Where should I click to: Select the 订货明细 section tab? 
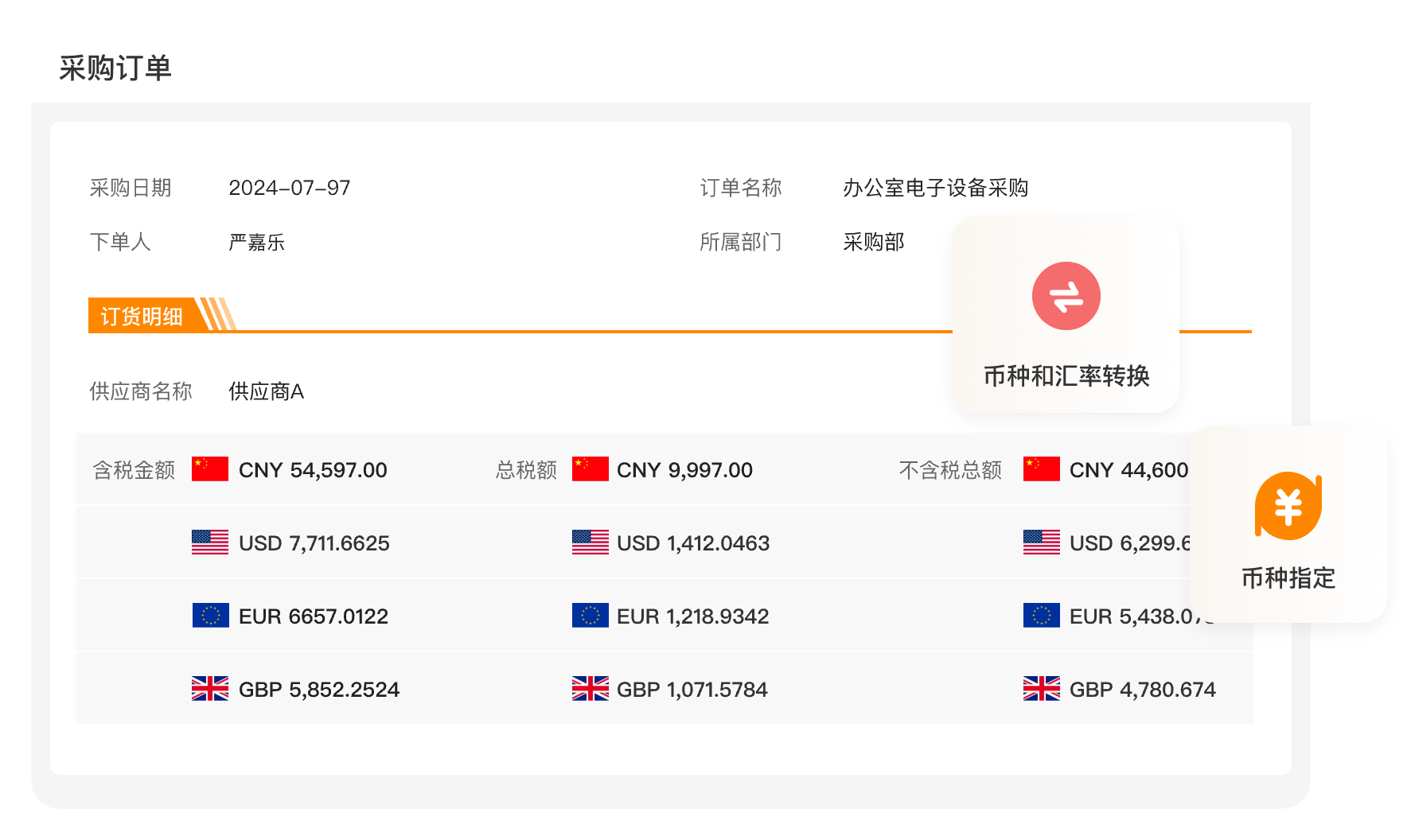142,316
